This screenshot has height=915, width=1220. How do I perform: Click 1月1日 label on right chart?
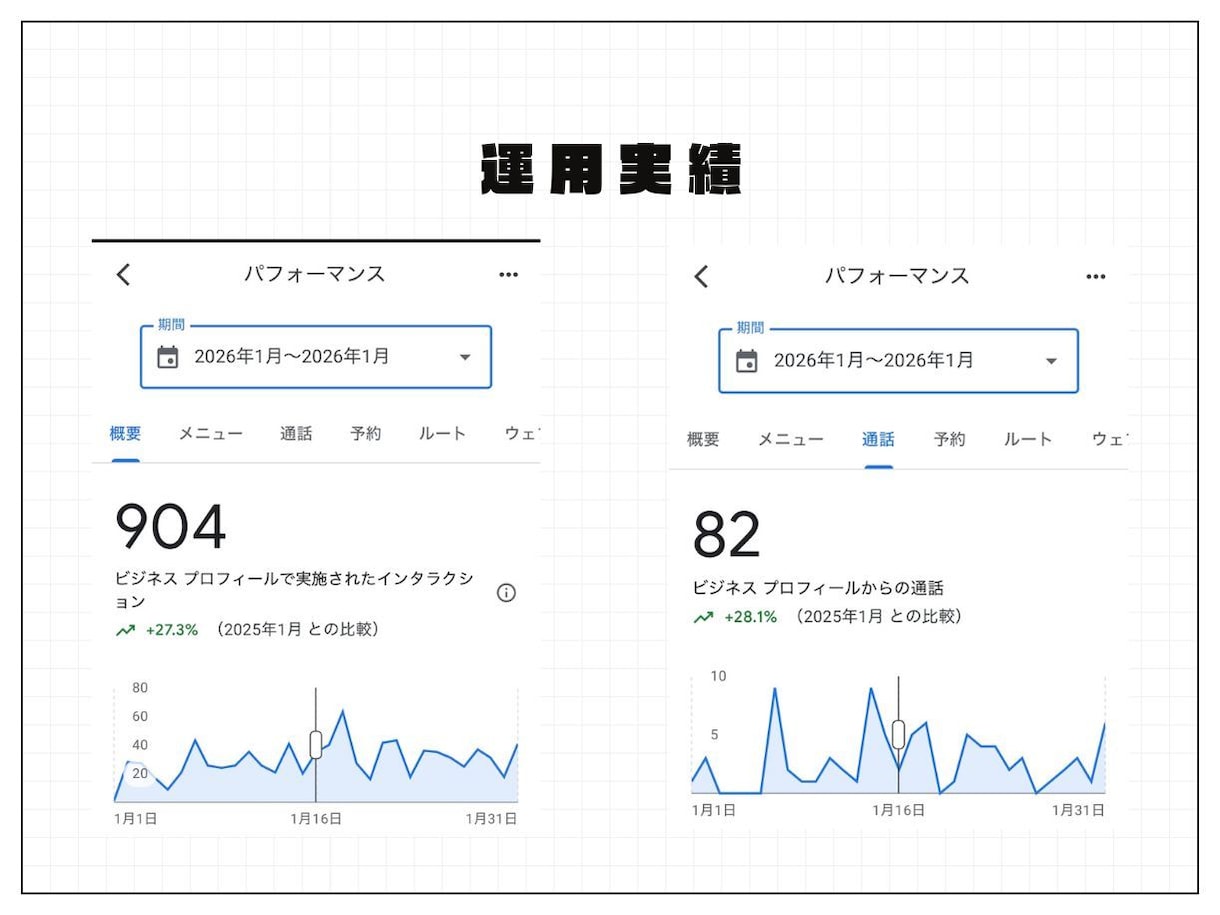pyautogui.click(x=714, y=810)
